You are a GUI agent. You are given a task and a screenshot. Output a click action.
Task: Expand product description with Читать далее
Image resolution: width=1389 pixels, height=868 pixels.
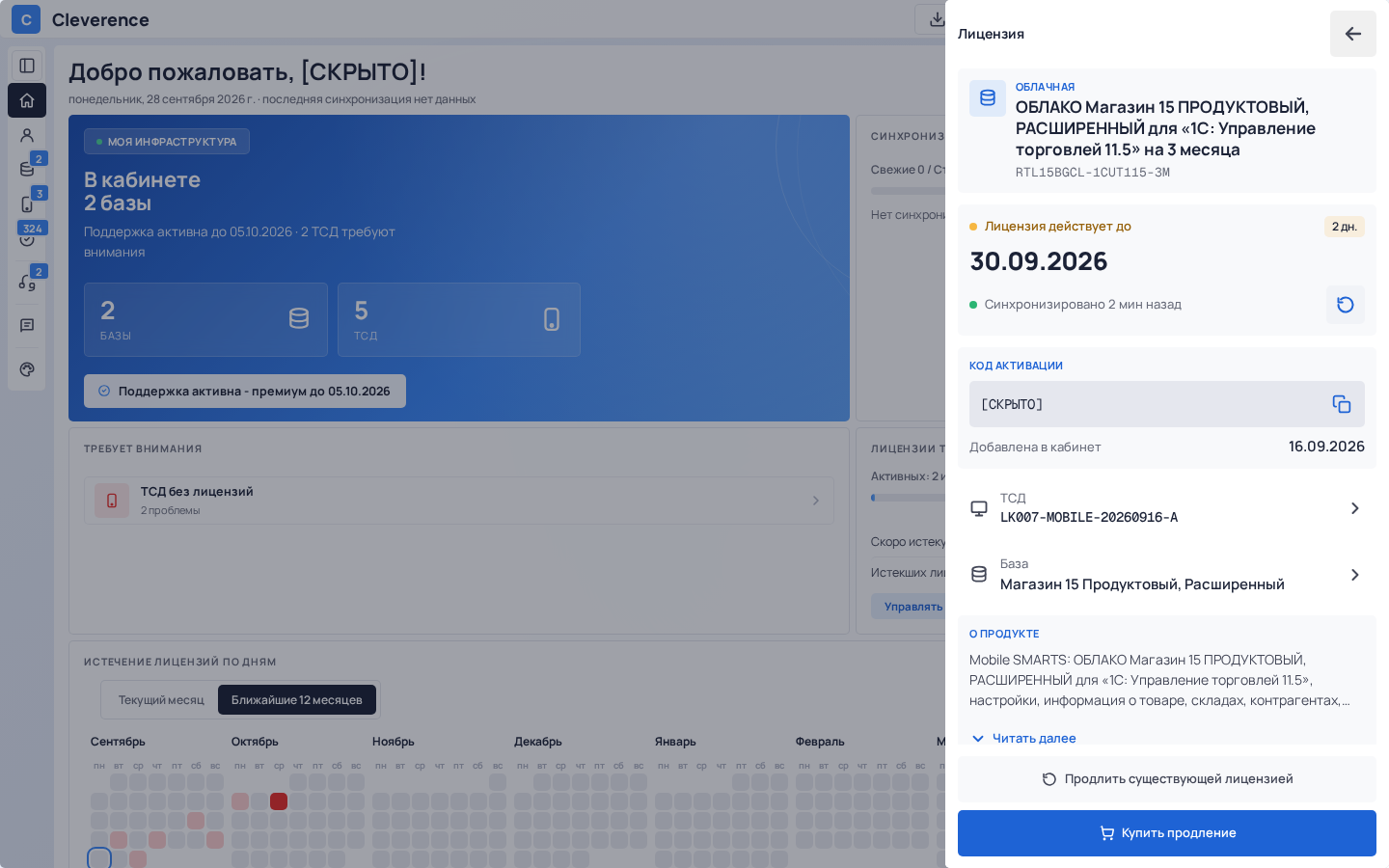1023,738
